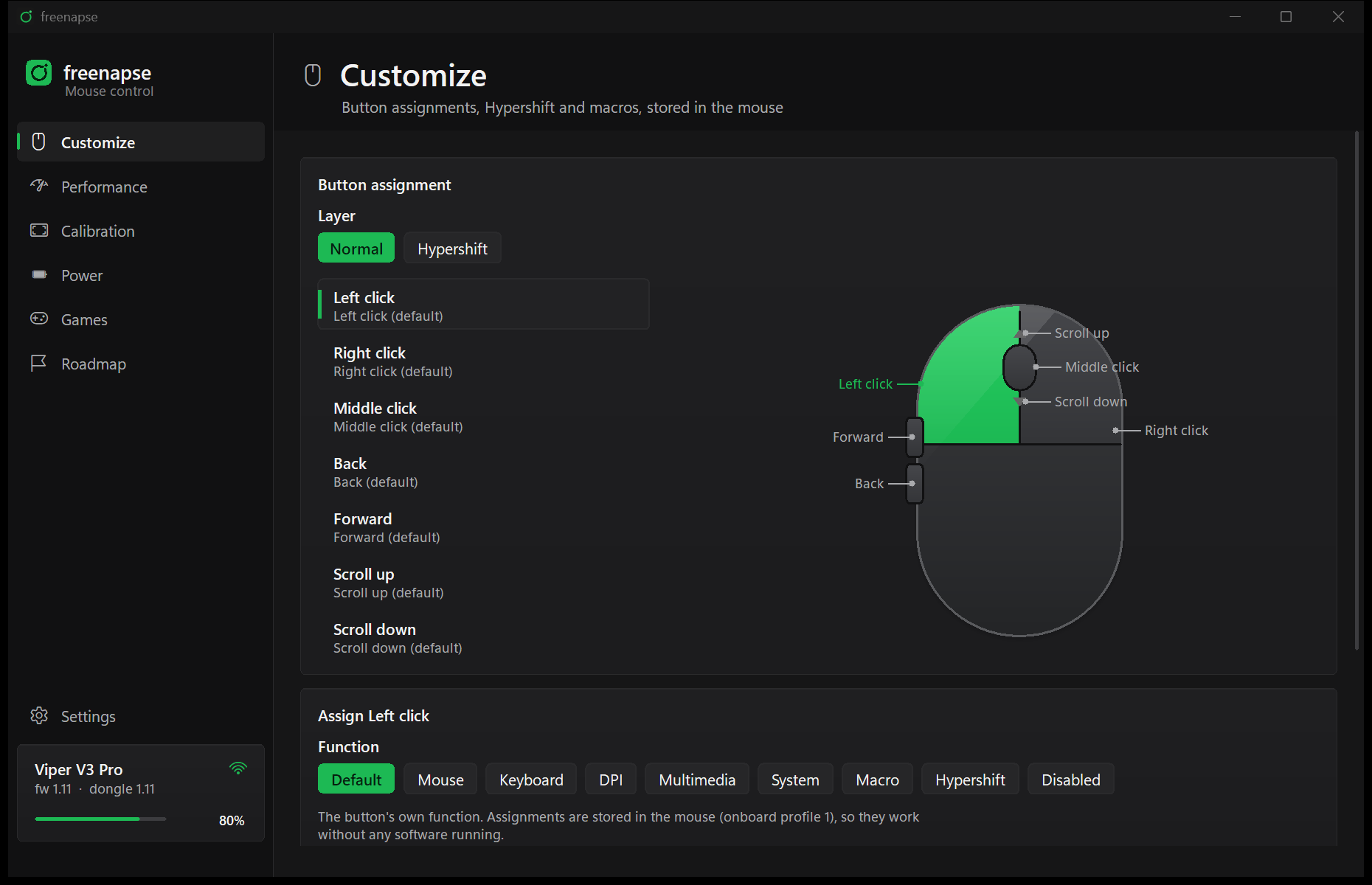Image resolution: width=1372 pixels, height=885 pixels.
Task: Choose the DPI function option
Action: click(x=611, y=780)
